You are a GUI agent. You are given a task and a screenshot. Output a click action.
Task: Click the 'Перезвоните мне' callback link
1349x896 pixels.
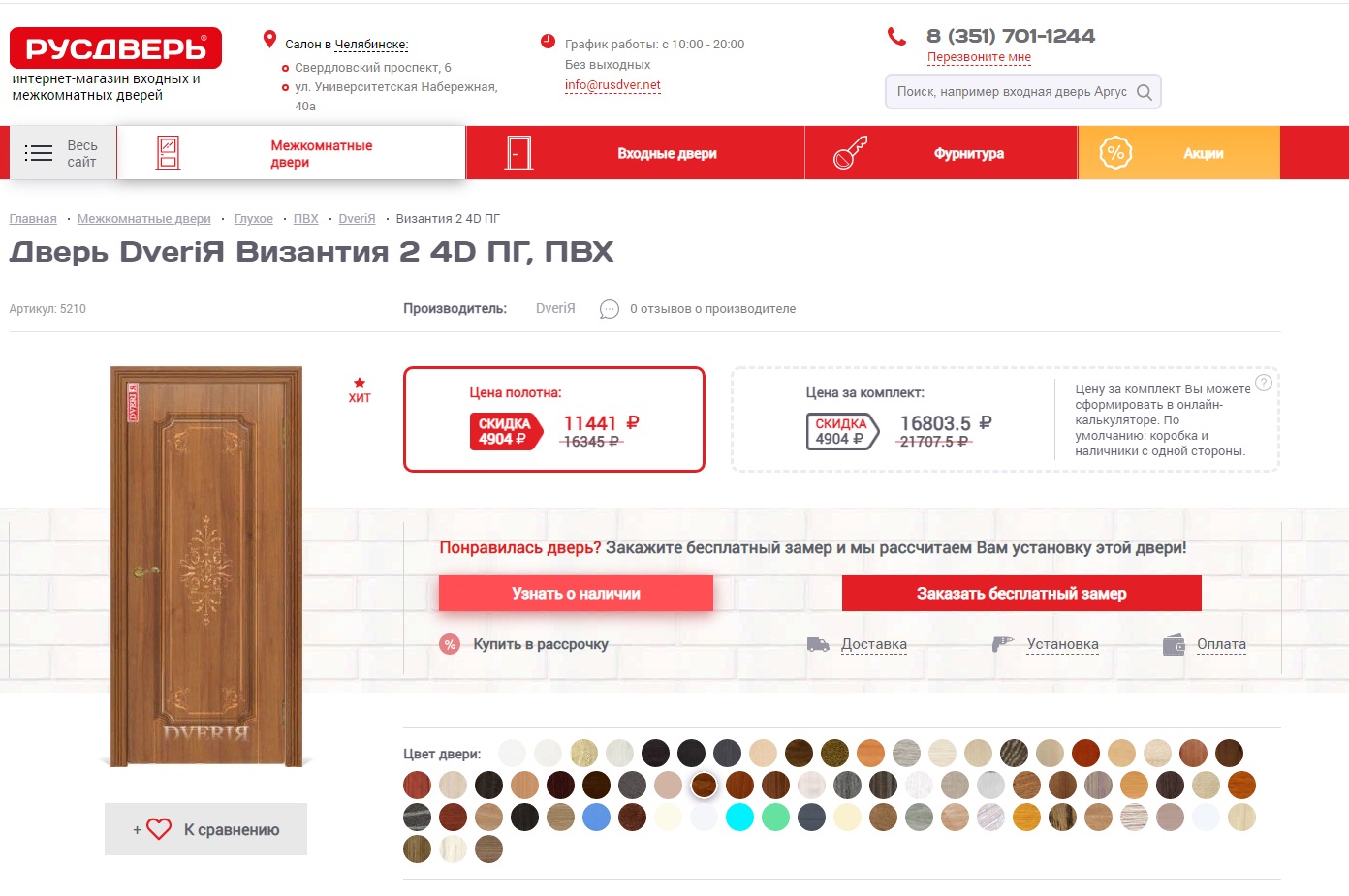pyautogui.click(x=979, y=57)
